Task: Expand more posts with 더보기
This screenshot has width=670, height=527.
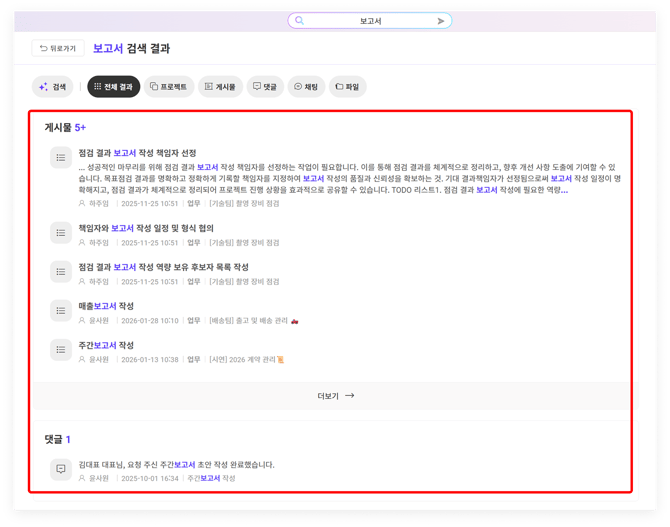Action: [x=335, y=396]
